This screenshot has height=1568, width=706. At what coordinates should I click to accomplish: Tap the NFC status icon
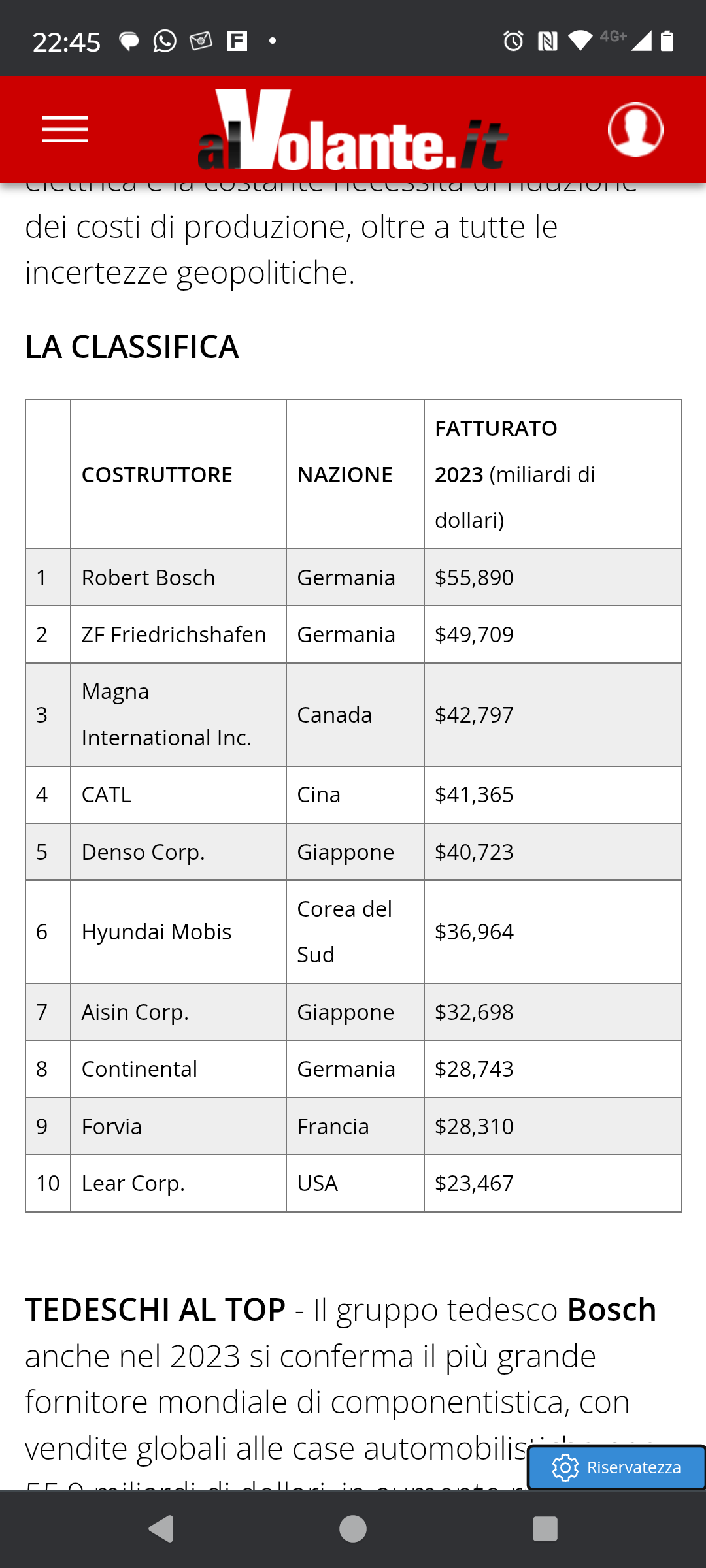click(x=547, y=42)
